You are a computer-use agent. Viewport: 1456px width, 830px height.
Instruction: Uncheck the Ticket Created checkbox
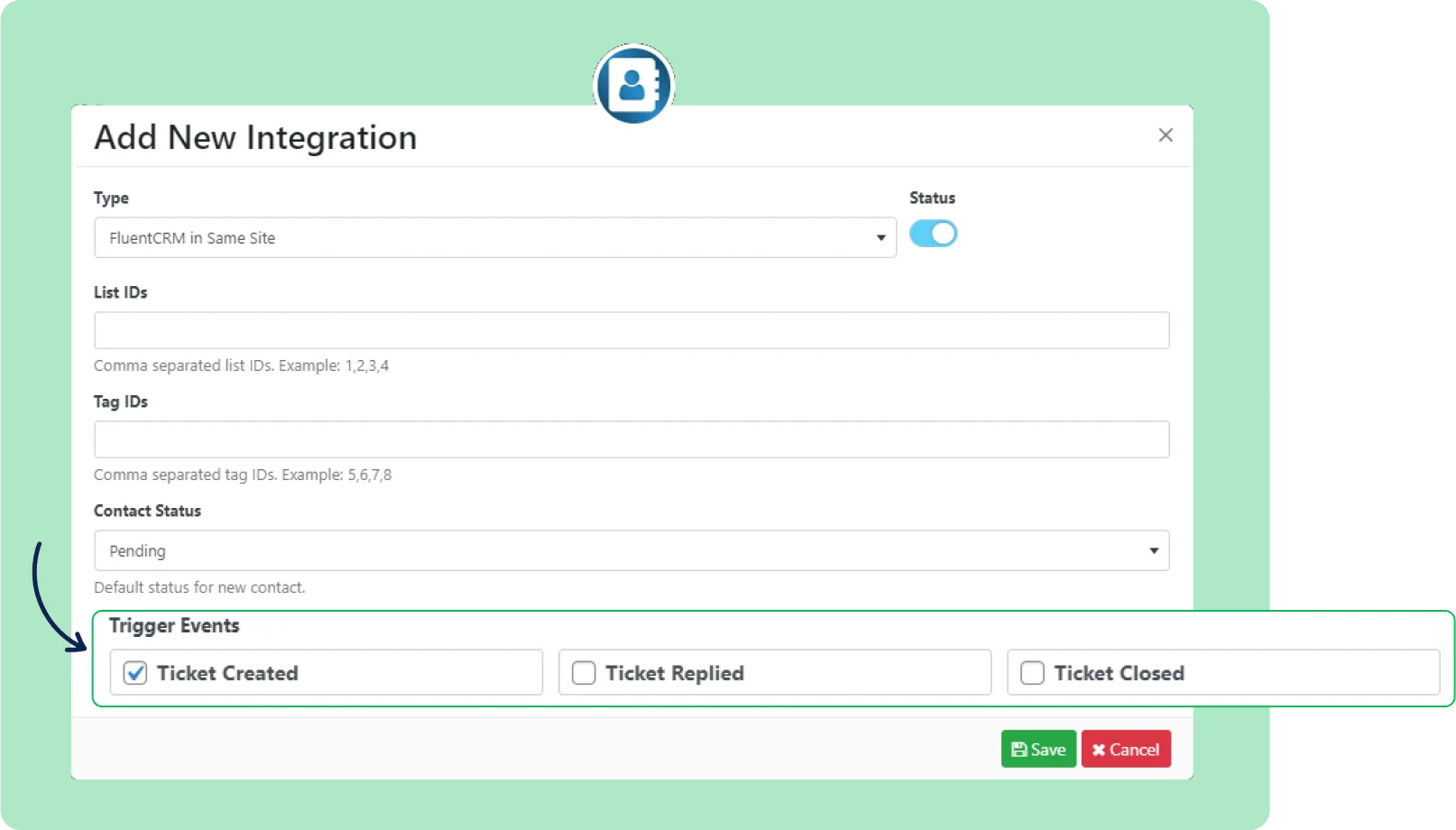[135, 673]
